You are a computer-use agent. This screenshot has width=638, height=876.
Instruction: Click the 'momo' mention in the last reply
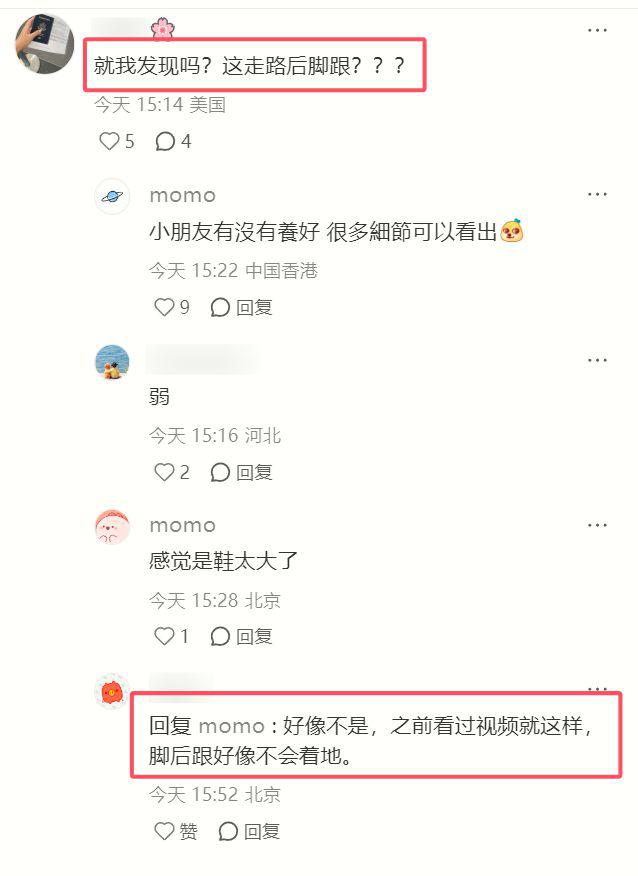pos(231,726)
